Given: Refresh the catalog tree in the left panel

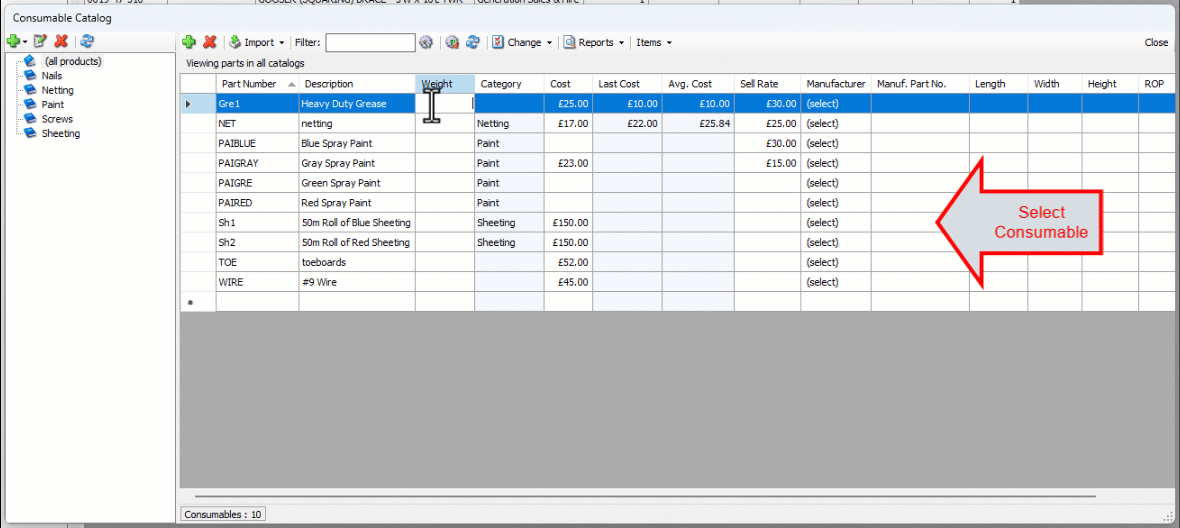Looking at the screenshot, I should pos(88,41).
